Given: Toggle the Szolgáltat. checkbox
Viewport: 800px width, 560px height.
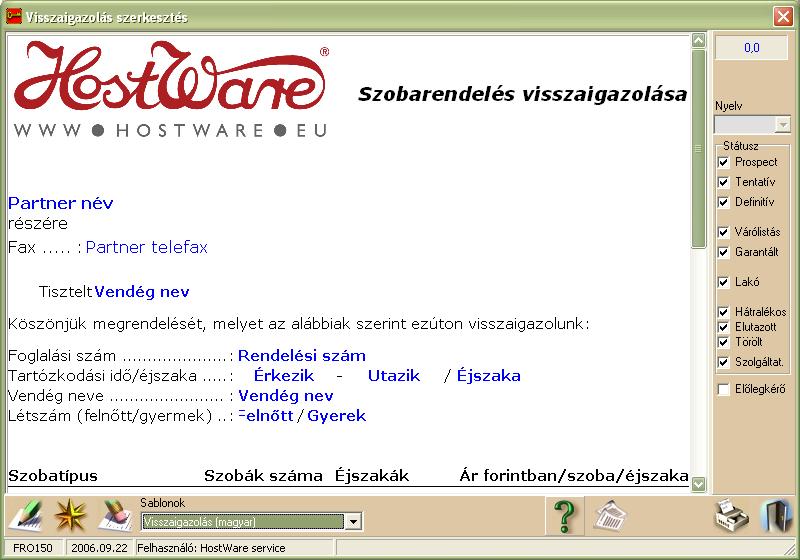Looking at the screenshot, I should [x=723, y=362].
